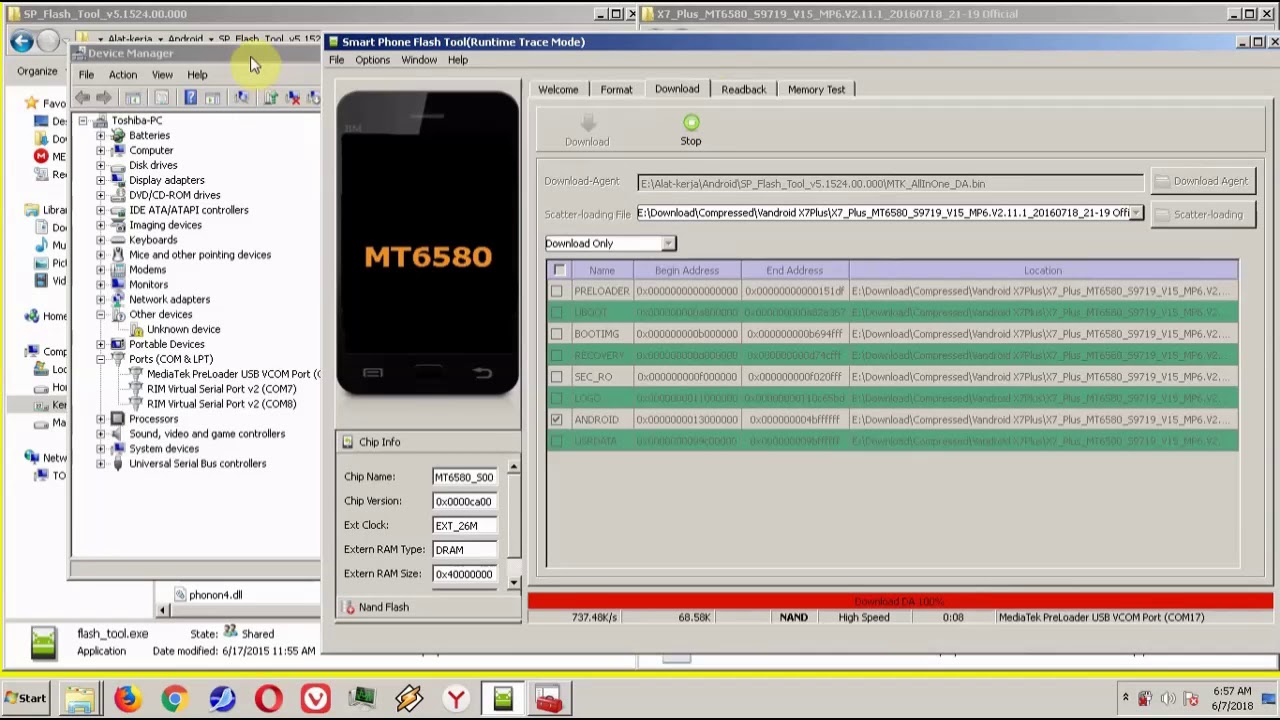This screenshot has width=1280, height=720.
Task: Expand the Disk drives node
Action: [x=100, y=165]
